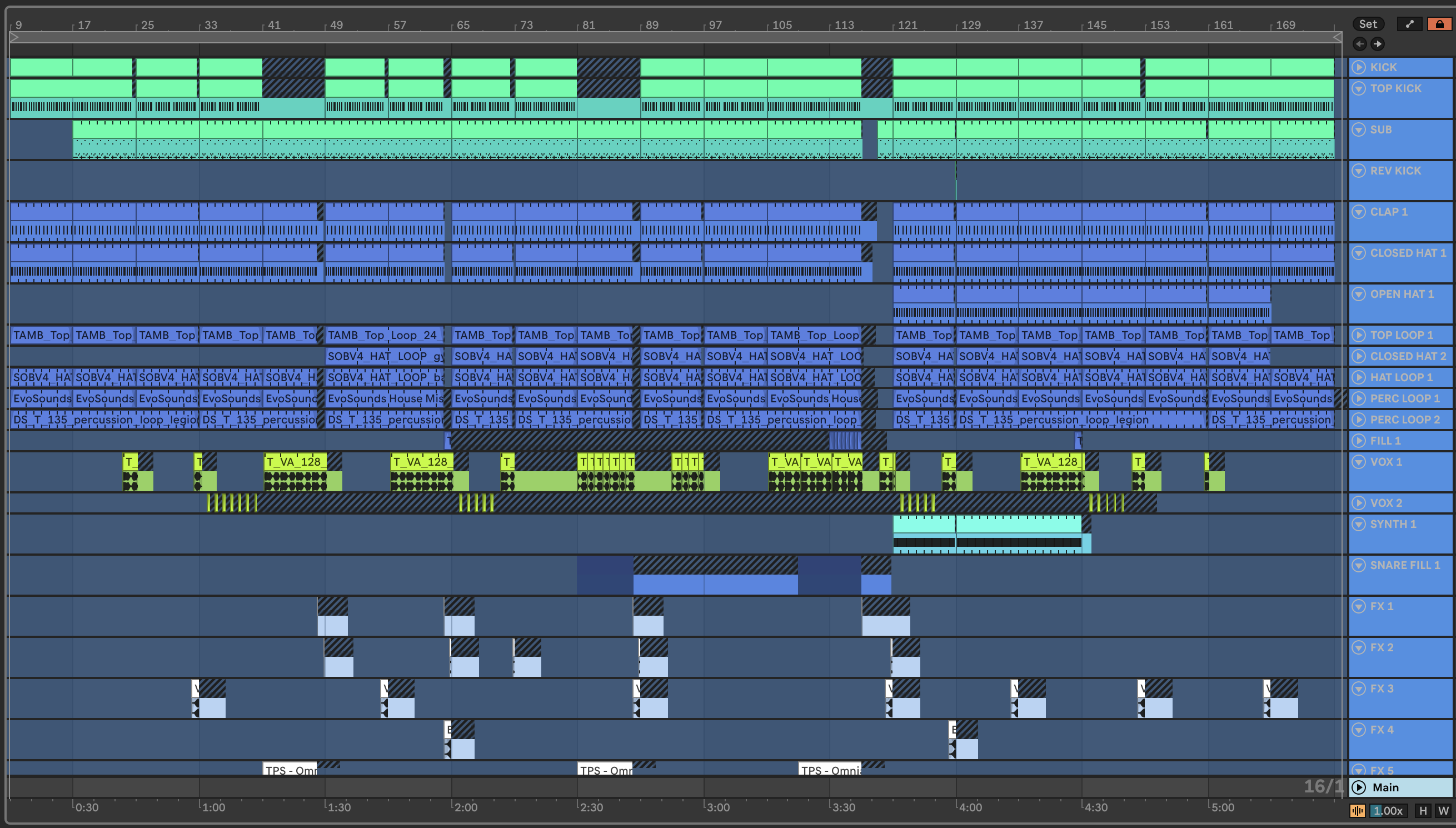Select the SUB track header name

click(x=1381, y=129)
